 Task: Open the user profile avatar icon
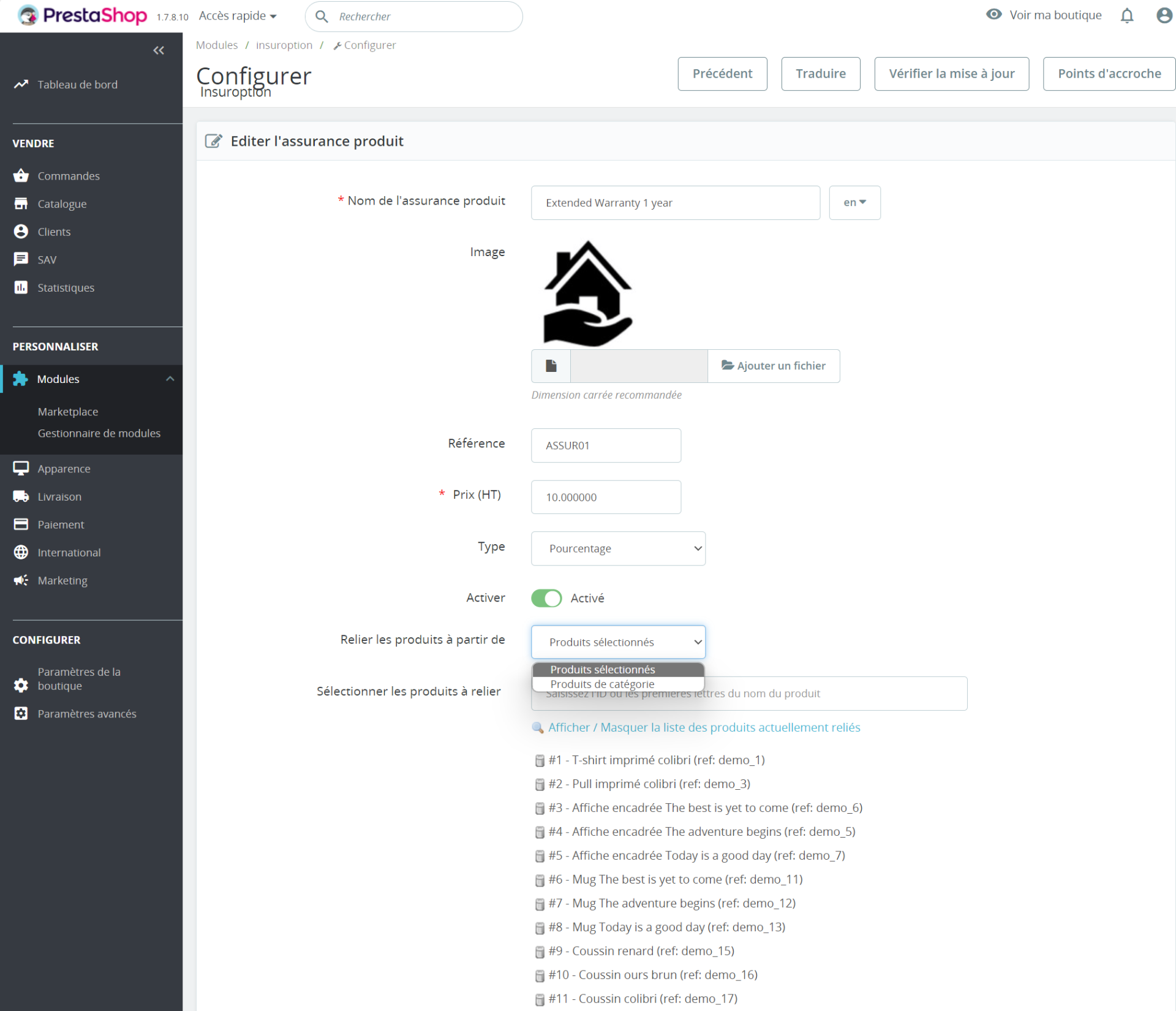click(1164, 15)
